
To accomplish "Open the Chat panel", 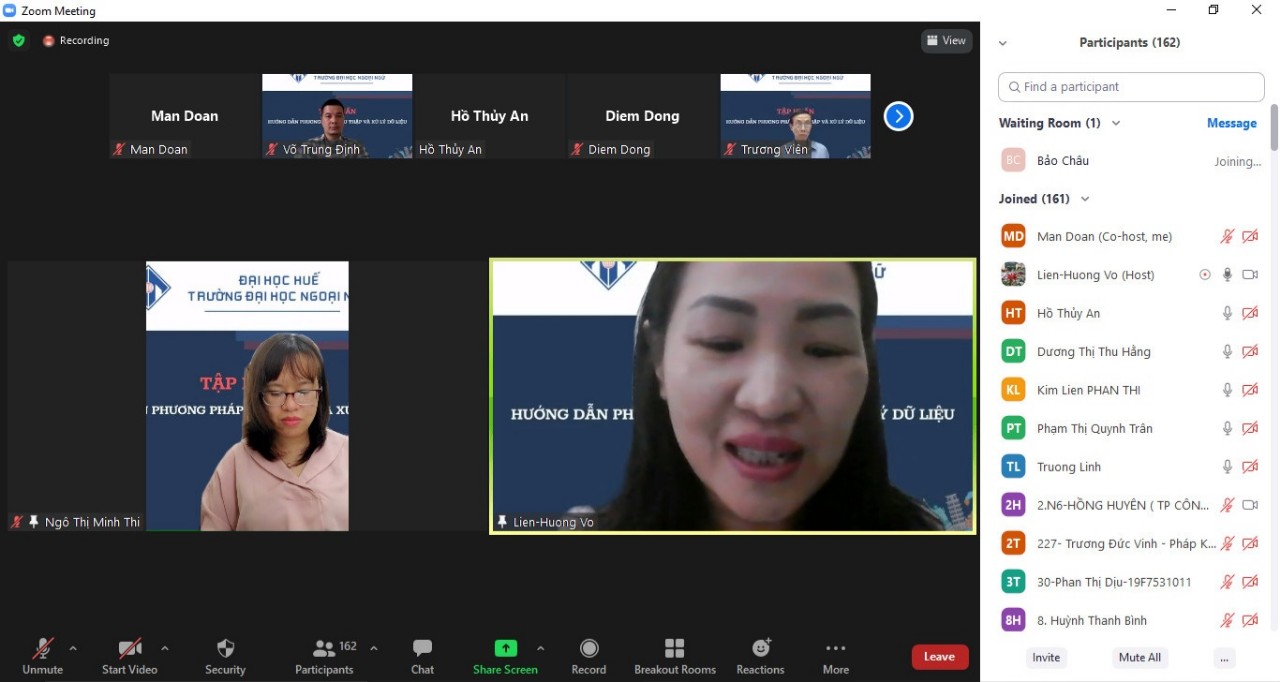I will tap(422, 656).
